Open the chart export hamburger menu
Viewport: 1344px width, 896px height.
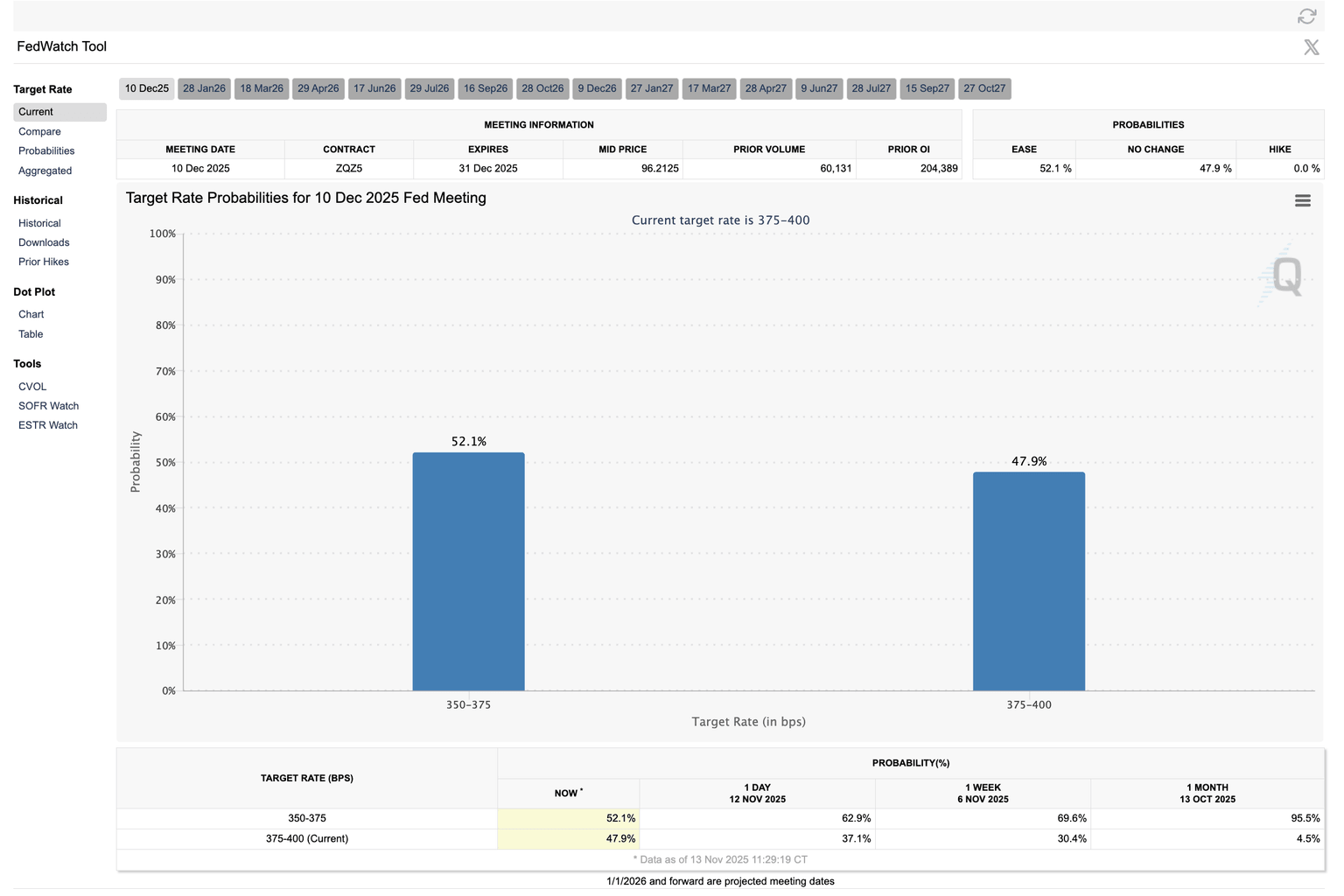[x=1302, y=200]
